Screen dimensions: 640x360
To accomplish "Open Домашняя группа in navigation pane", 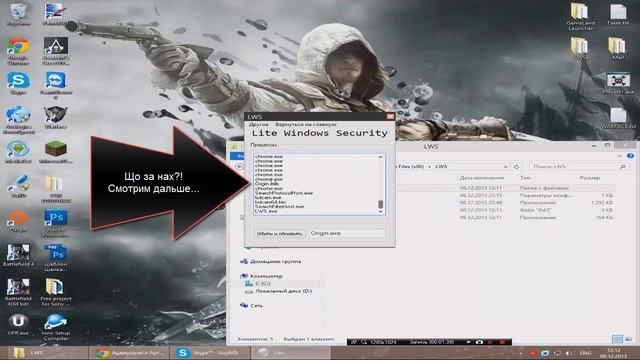I will (x=276, y=262).
